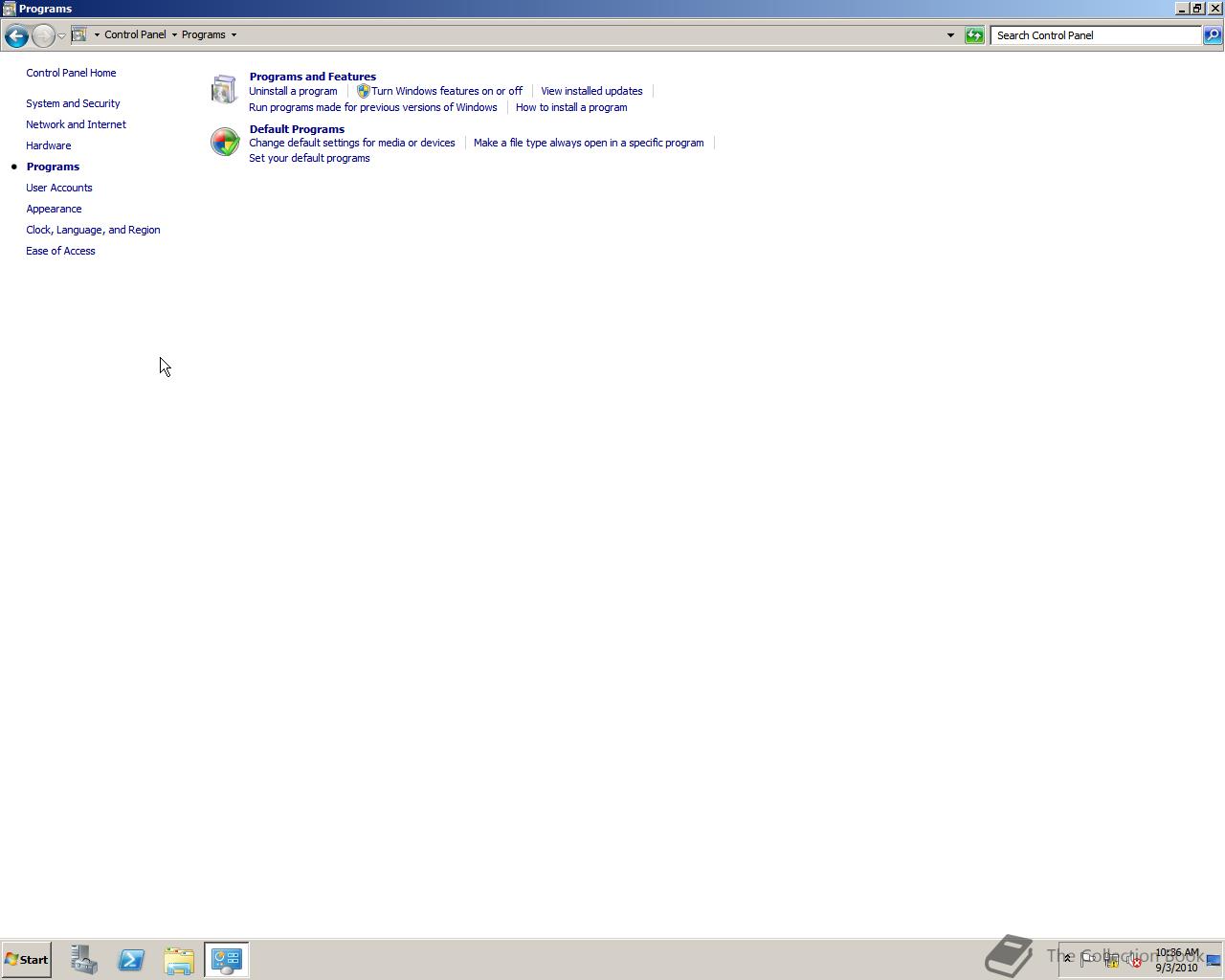Screen dimensions: 1225x980
Task: Click Uninstall a program
Action: (293, 91)
